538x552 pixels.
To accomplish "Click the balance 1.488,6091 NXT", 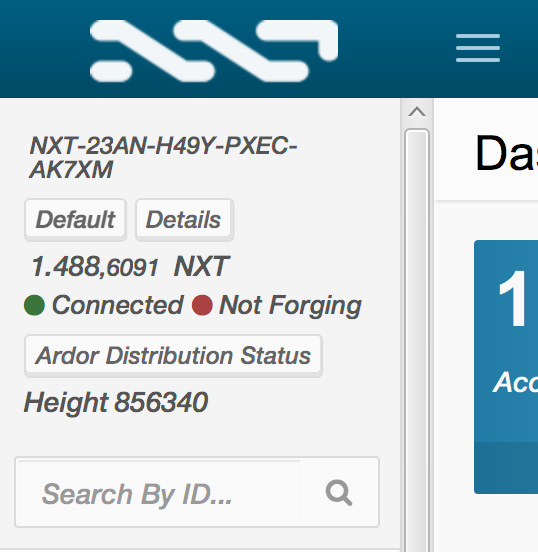I will [x=130, y=266].
